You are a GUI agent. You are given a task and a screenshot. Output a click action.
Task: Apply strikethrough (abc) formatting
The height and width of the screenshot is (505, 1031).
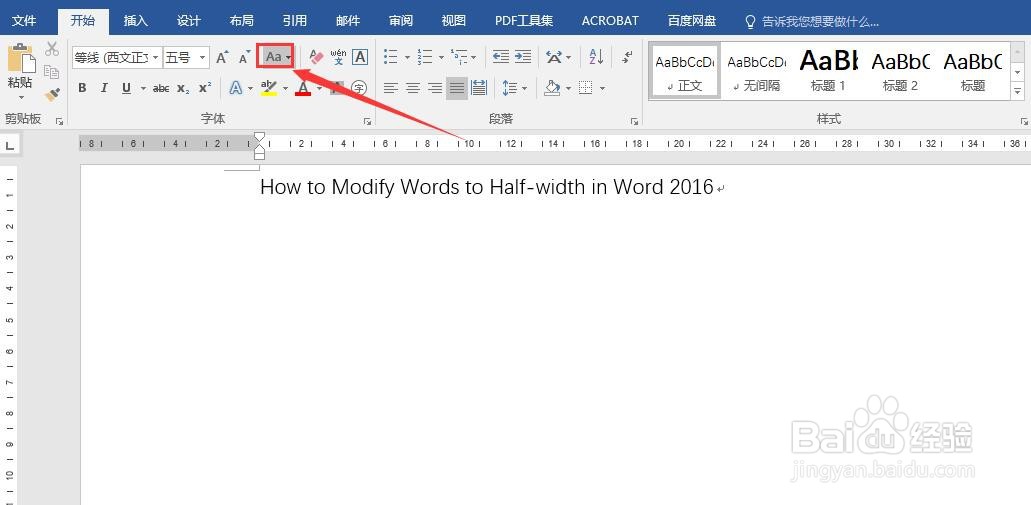(161, 88)
